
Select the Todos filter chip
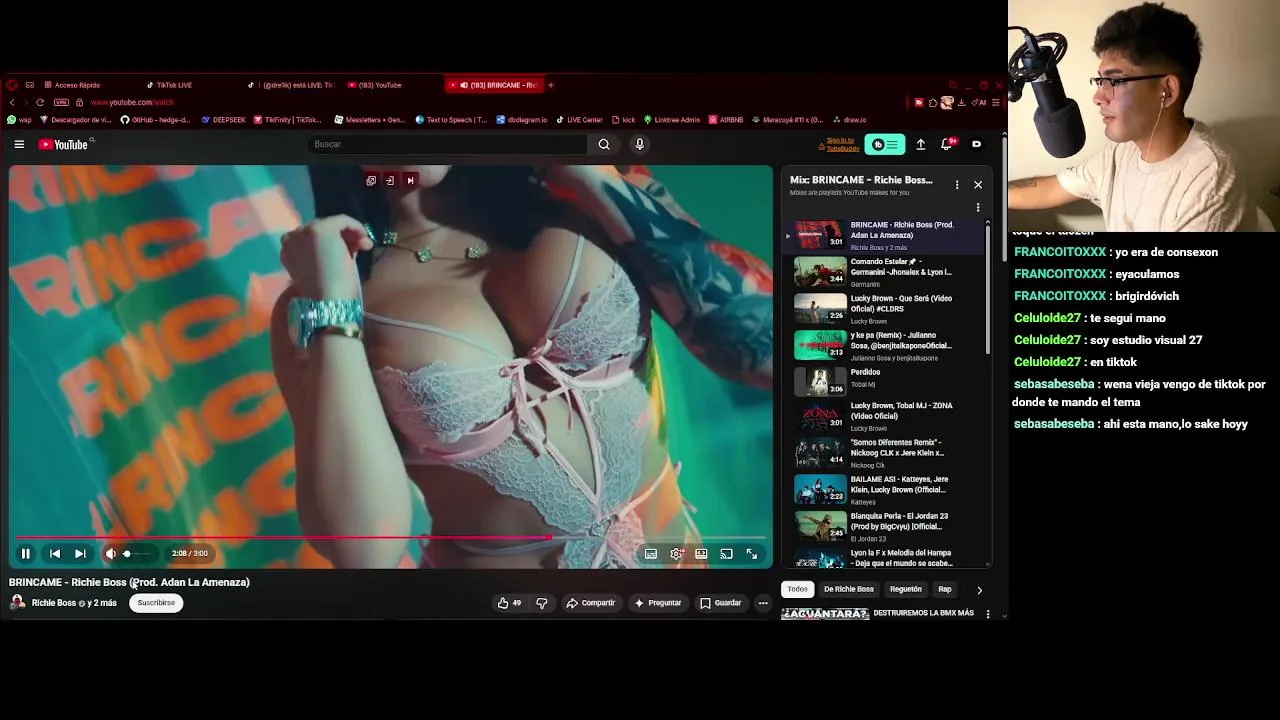797,589
